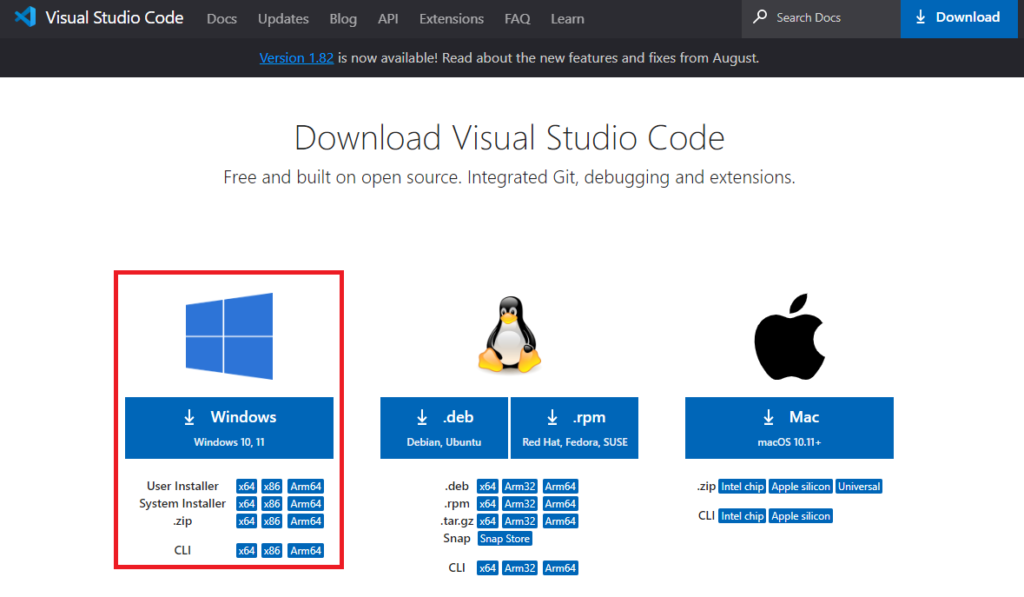Select Linux CLI Arm64 download
1024x597 pixels.
(560, 568)
